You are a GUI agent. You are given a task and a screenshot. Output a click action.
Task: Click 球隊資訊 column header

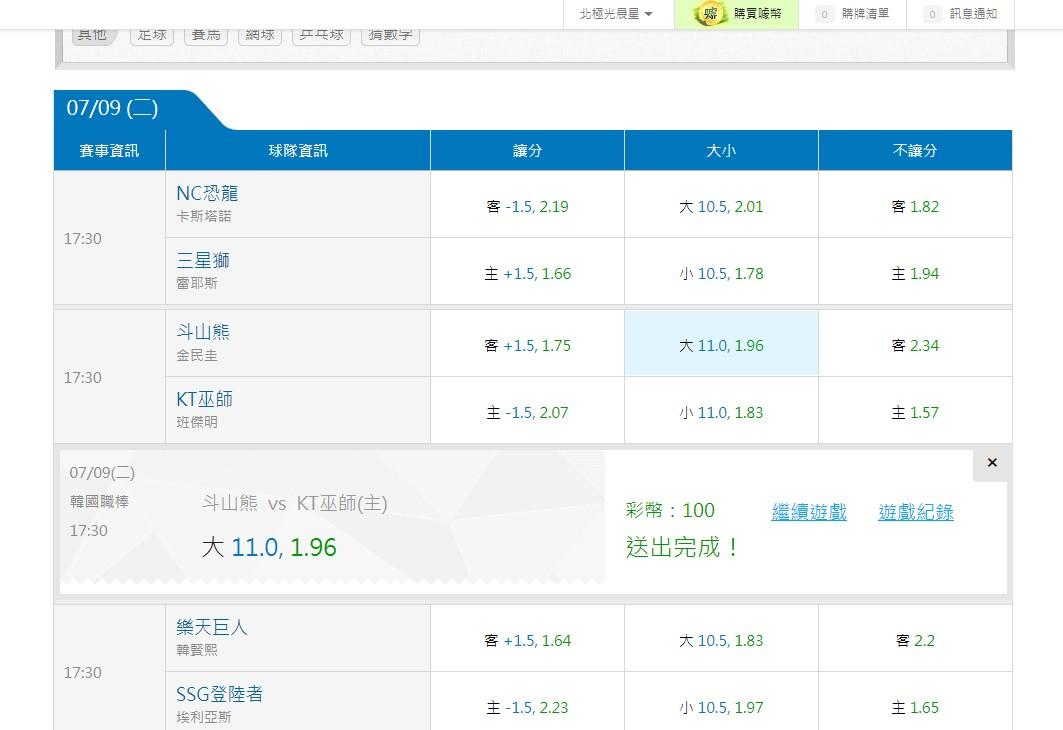coord(298,150)
